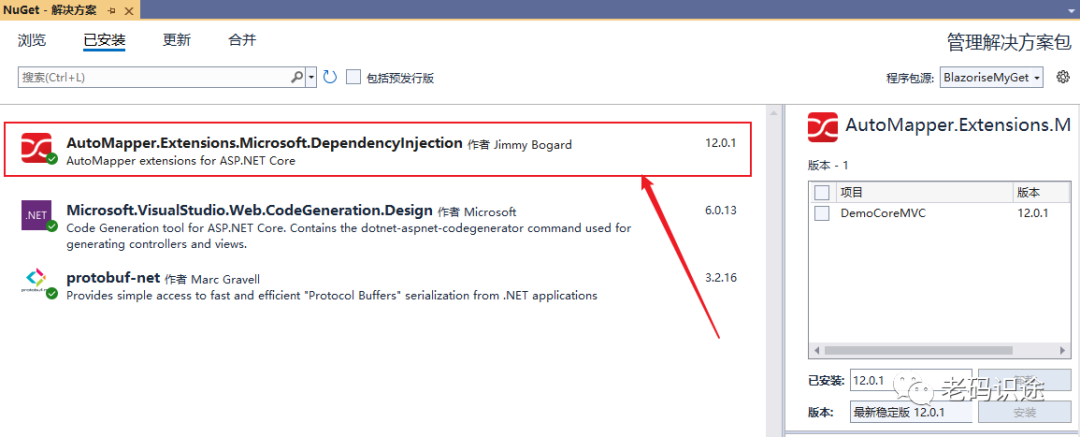Pin the NuGet solution tab
The image size is (1080, 437).
point(112,9)
